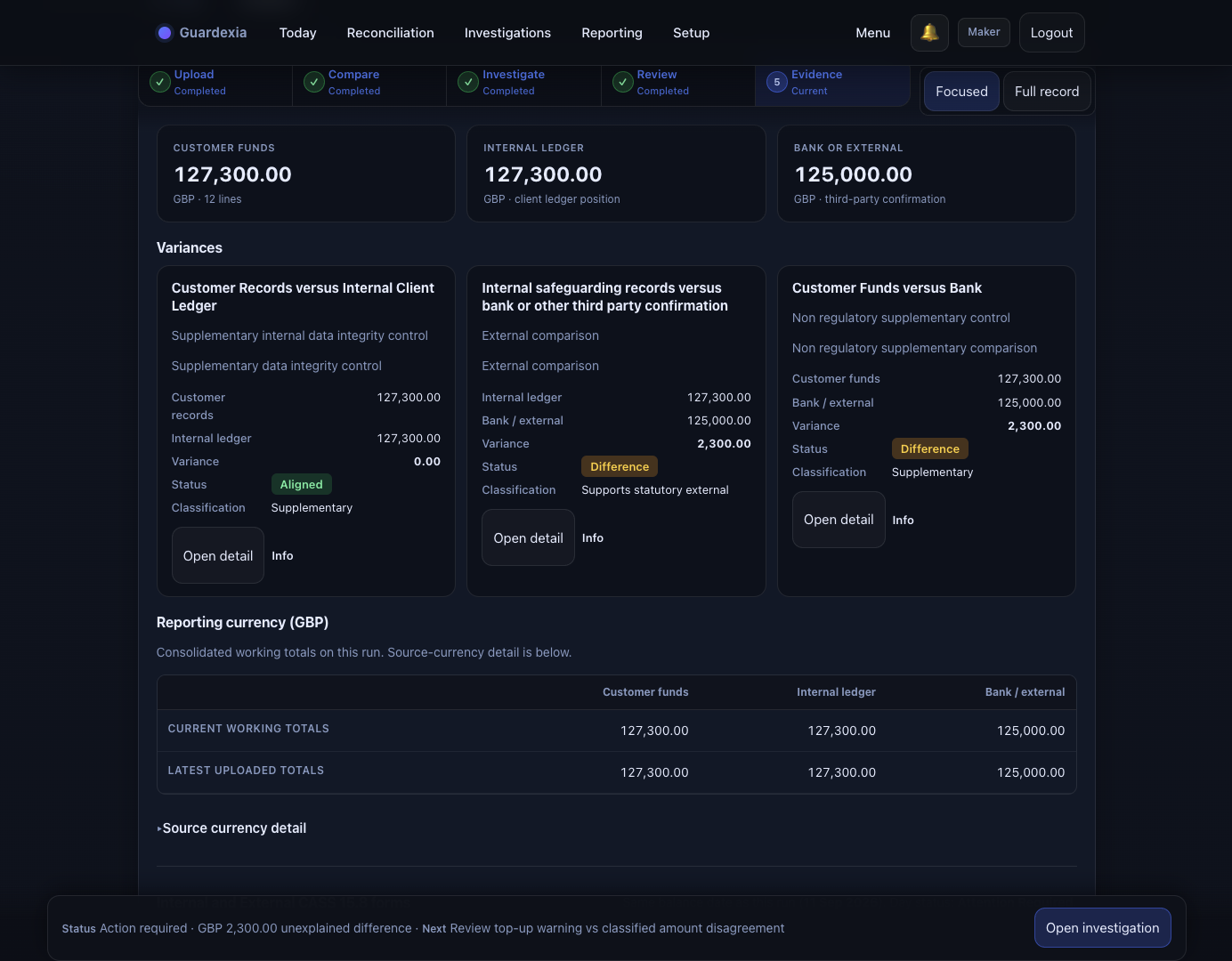This screenshot has width=1232, height=961.
Task: Go to Reconciliation section
Action: [x=391, y=33]
